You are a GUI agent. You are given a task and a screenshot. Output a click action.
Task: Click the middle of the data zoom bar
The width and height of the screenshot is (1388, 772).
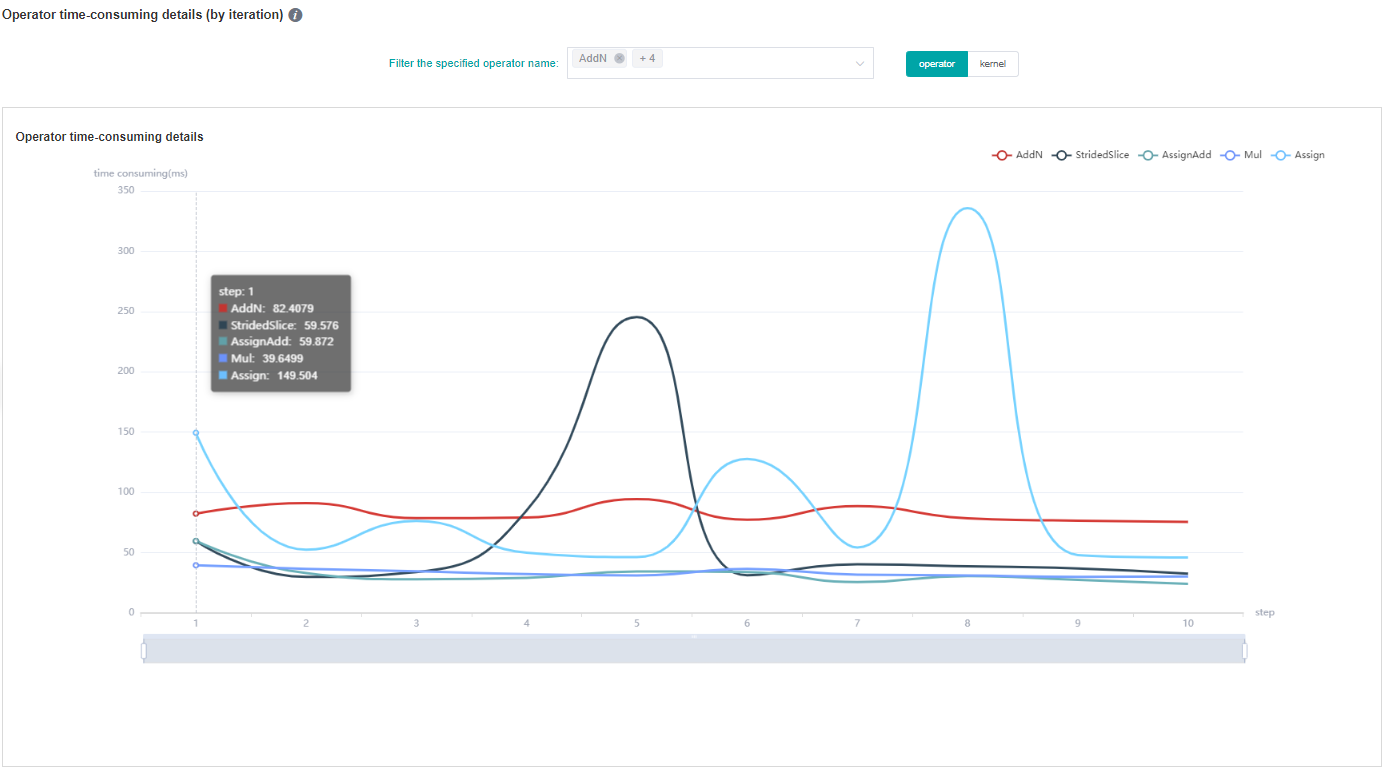click(694, 650)
